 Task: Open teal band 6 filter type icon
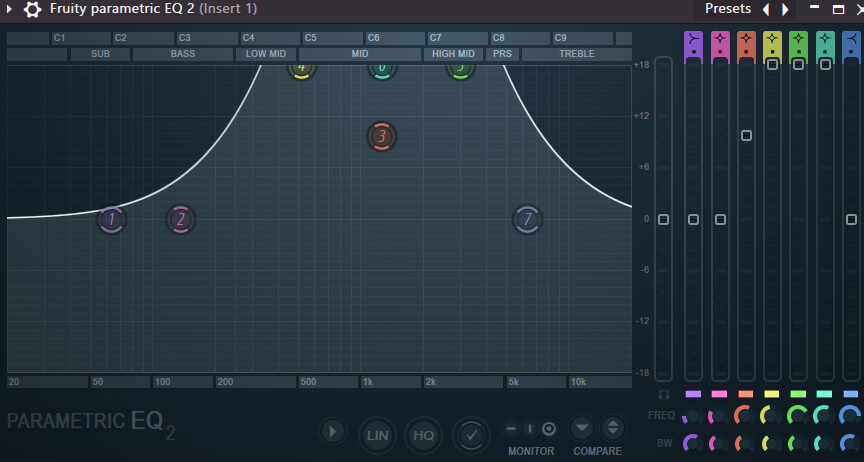(x=825, y=39)
